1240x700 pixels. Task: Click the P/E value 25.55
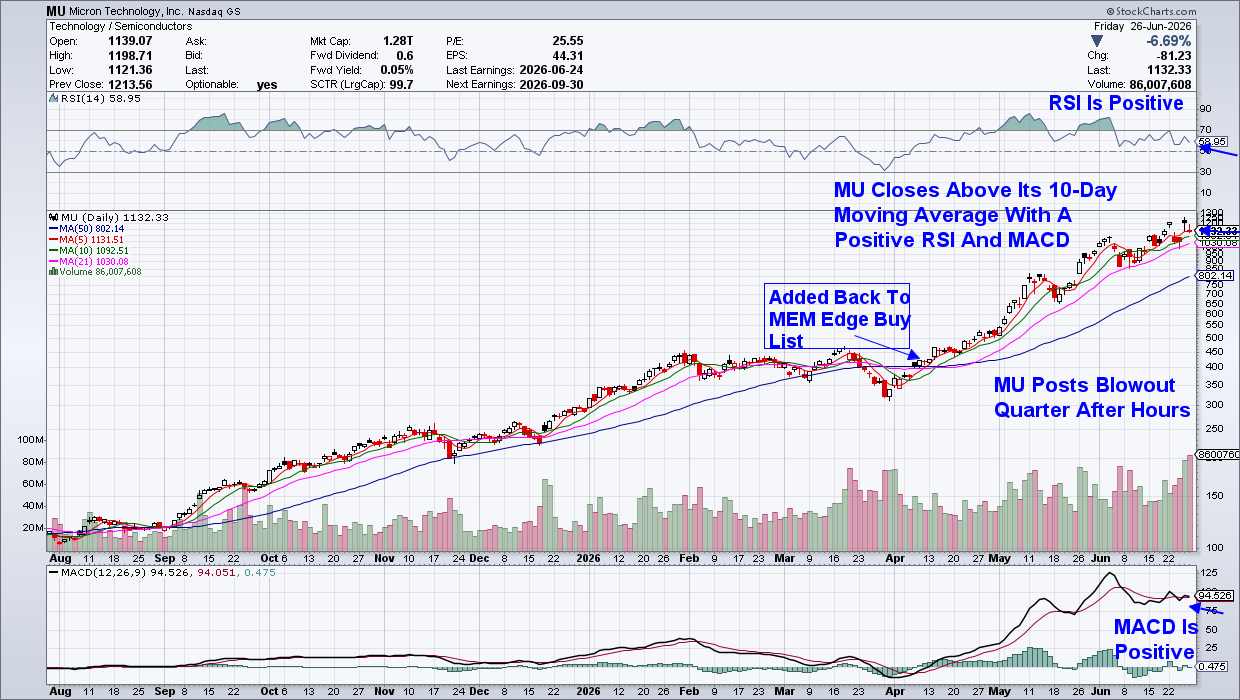click(567, 41)
